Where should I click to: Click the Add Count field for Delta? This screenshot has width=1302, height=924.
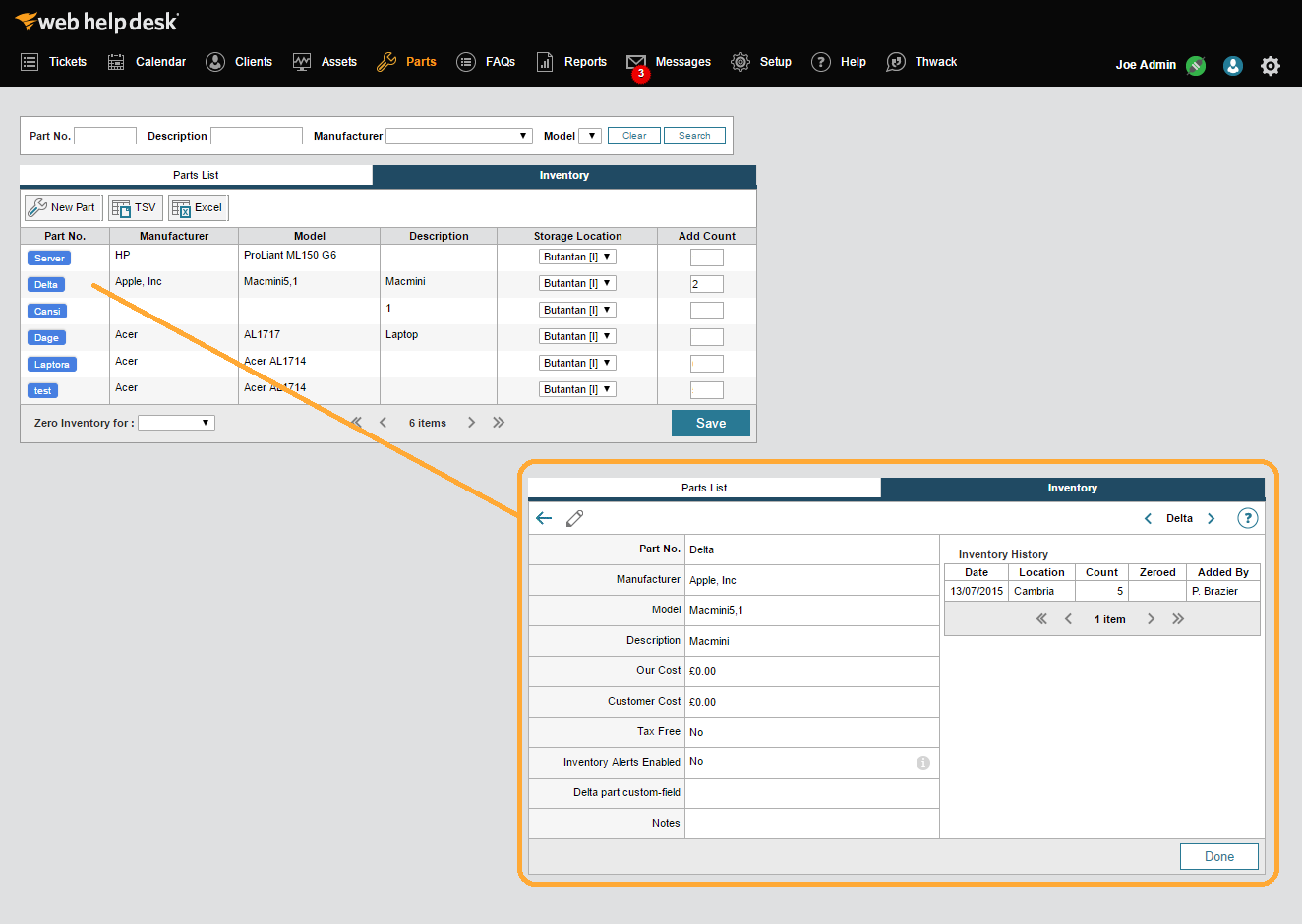(707, 284)
